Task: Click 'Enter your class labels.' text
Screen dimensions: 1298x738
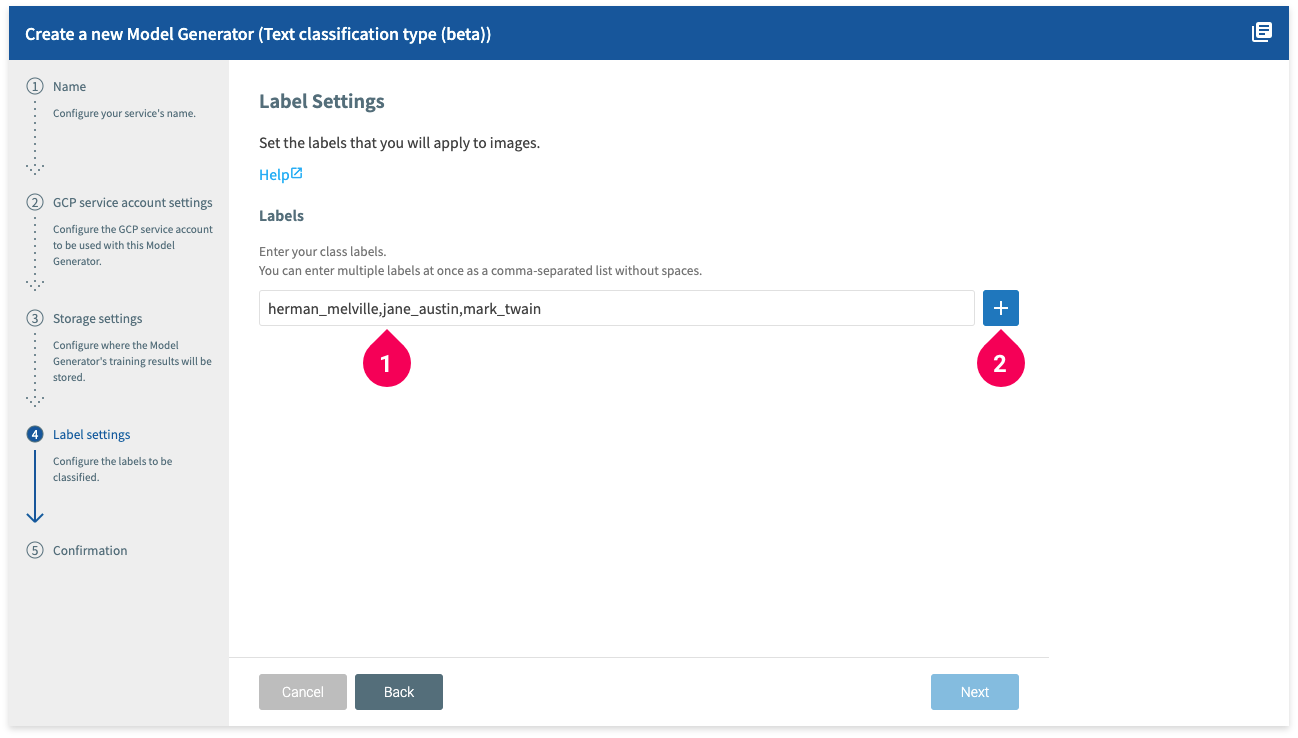Action: click(322, 252)
